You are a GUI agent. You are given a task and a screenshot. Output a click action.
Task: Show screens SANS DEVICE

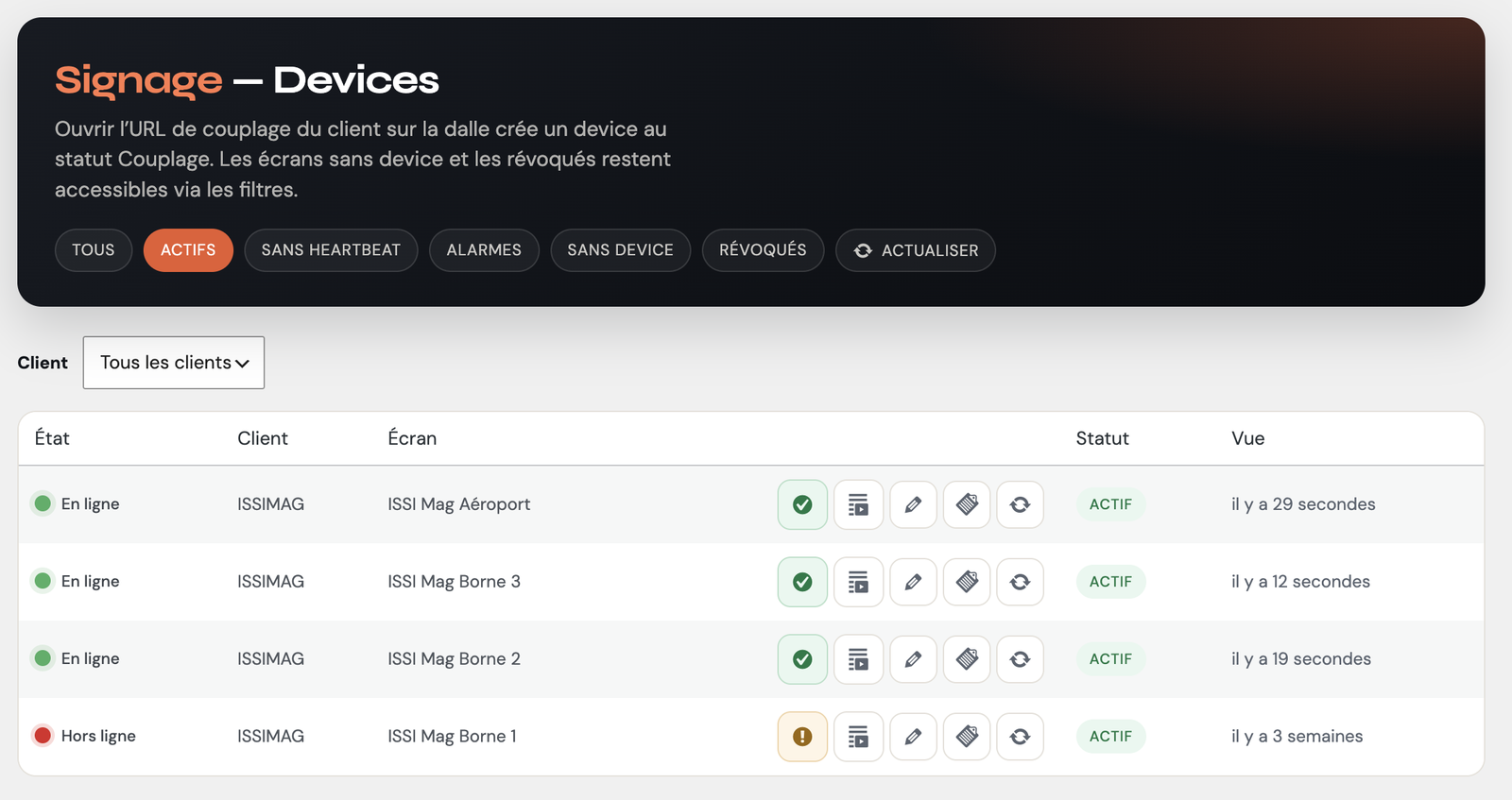pos(621,250)
